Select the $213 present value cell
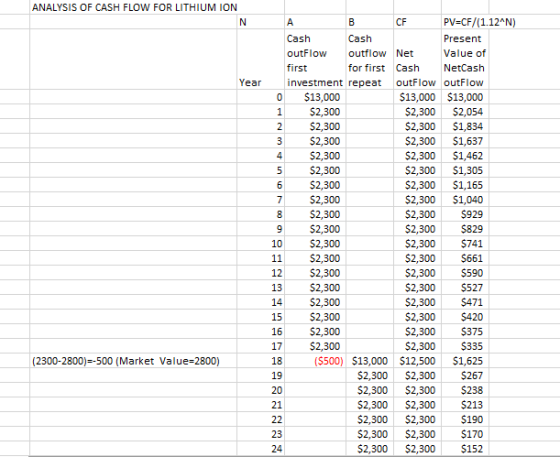This screenshot has height=457, width=560. tap(465, 405)
